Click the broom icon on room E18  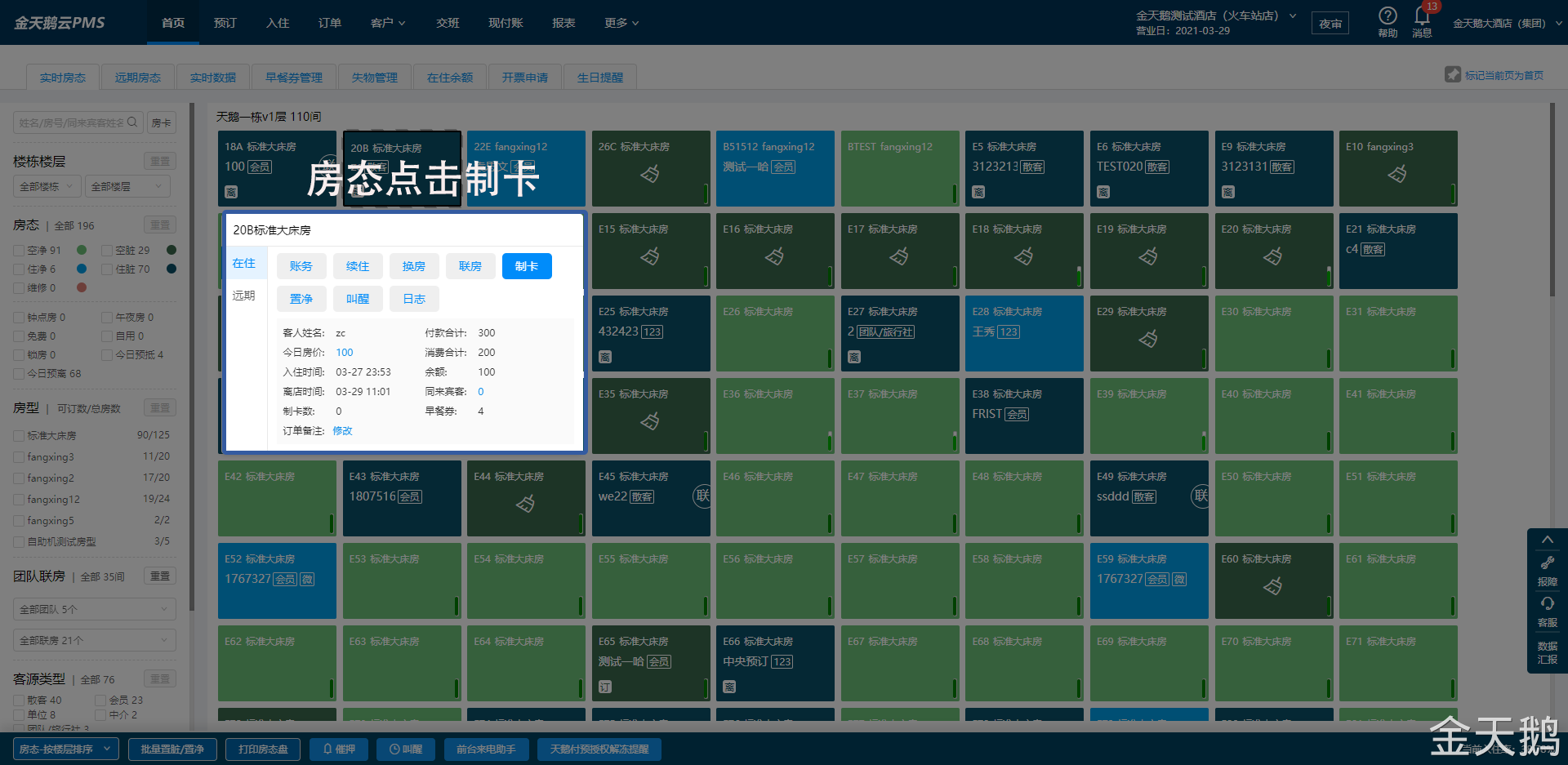click(1023, 256)
